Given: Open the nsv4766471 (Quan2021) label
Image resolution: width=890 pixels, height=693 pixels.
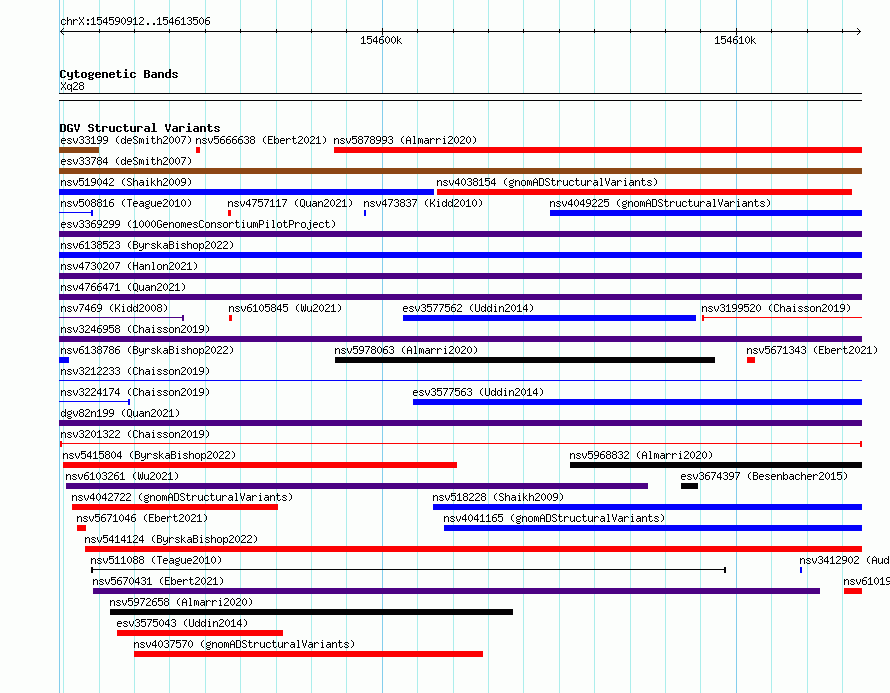Looking at the screenshot, I should click(x=123, y=287).
